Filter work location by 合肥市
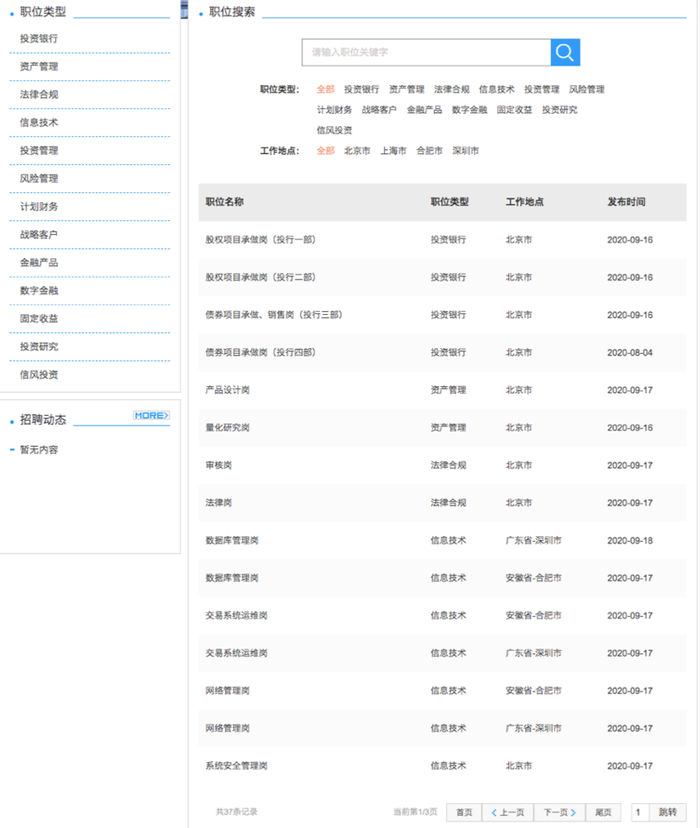 tap(430, 150)
